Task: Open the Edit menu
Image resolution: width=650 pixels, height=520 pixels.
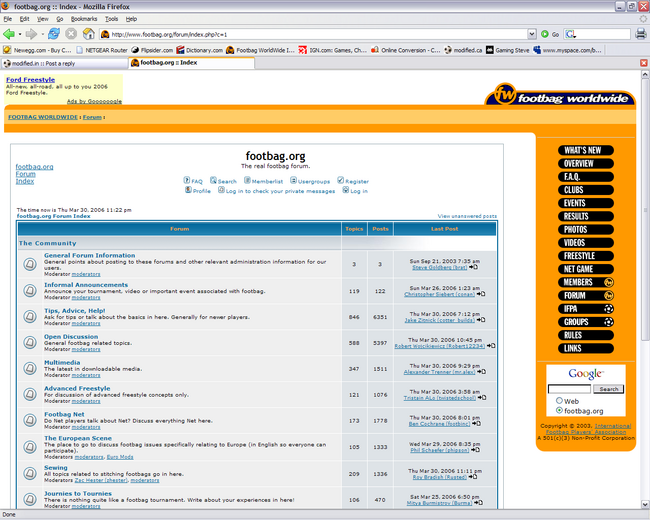Action: click(x=24, y=19)
